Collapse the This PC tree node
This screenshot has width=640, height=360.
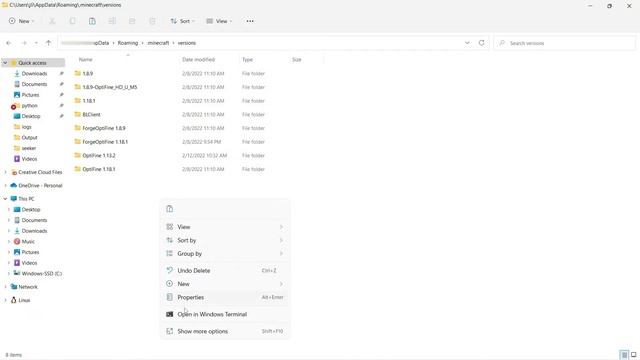5,199
